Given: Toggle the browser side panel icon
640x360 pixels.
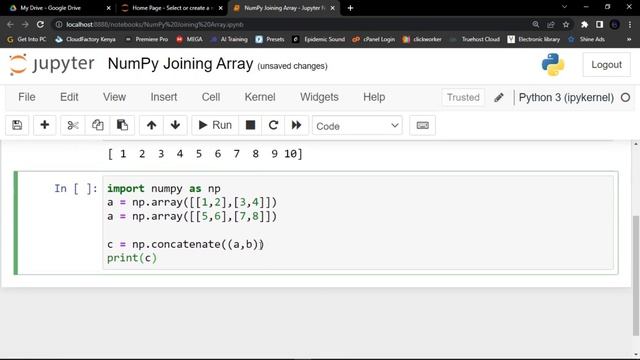Looking at the screenshot, I should pyautogui.click(x=599, y=24).
